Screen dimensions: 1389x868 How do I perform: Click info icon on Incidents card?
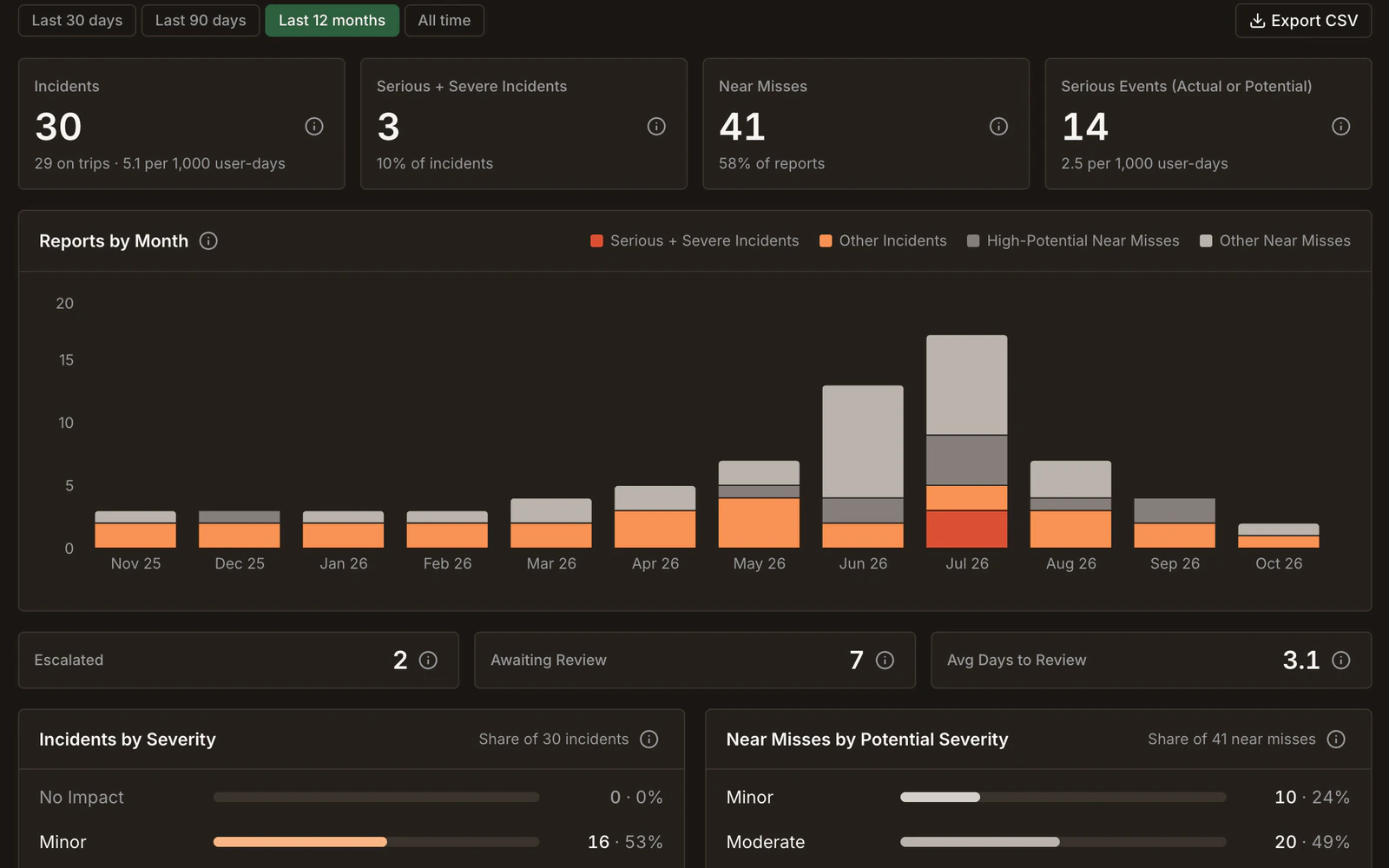314,127
